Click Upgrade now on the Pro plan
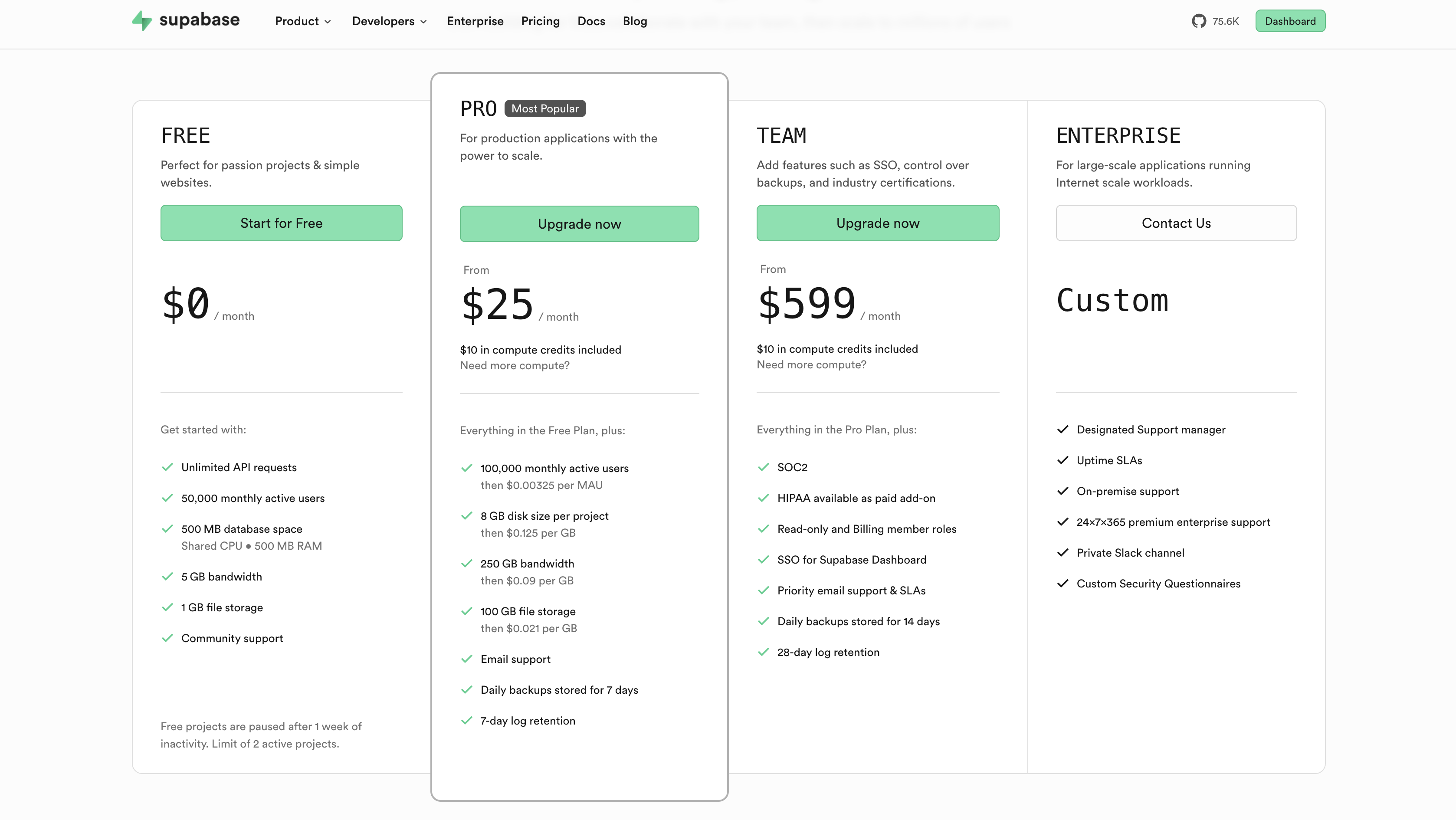1456x820 pixels. tap(579, 224)
